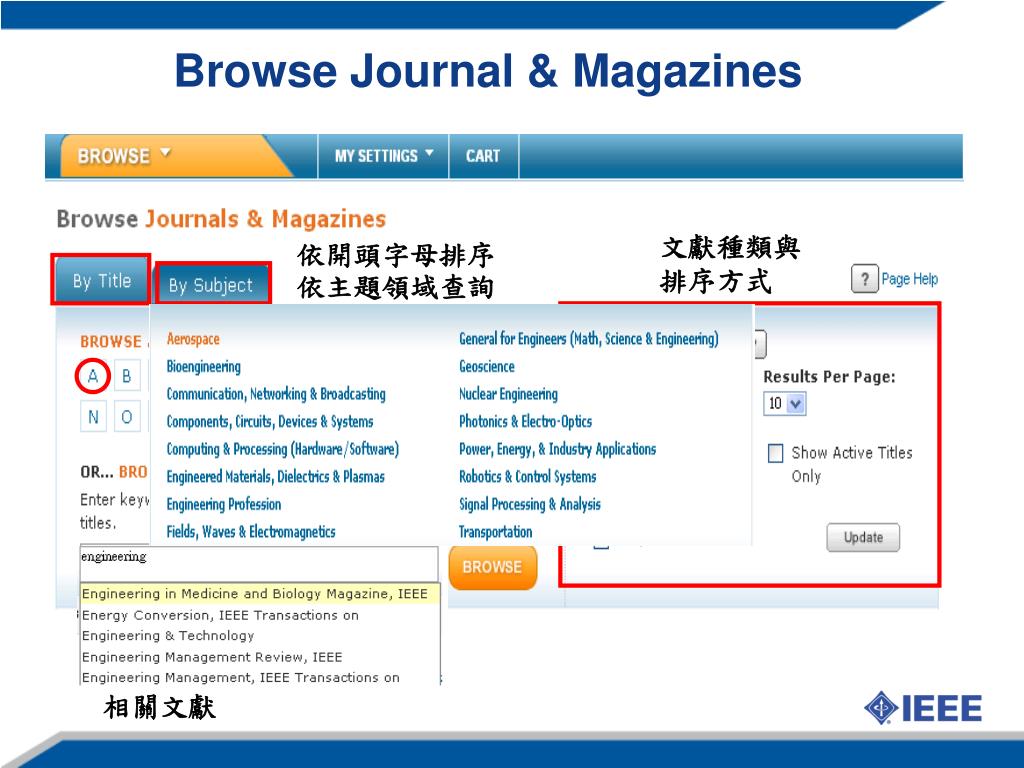Open the MY SETTINGS menu
This screenshot has width=1024, height=768.
[x=383, y=156]
